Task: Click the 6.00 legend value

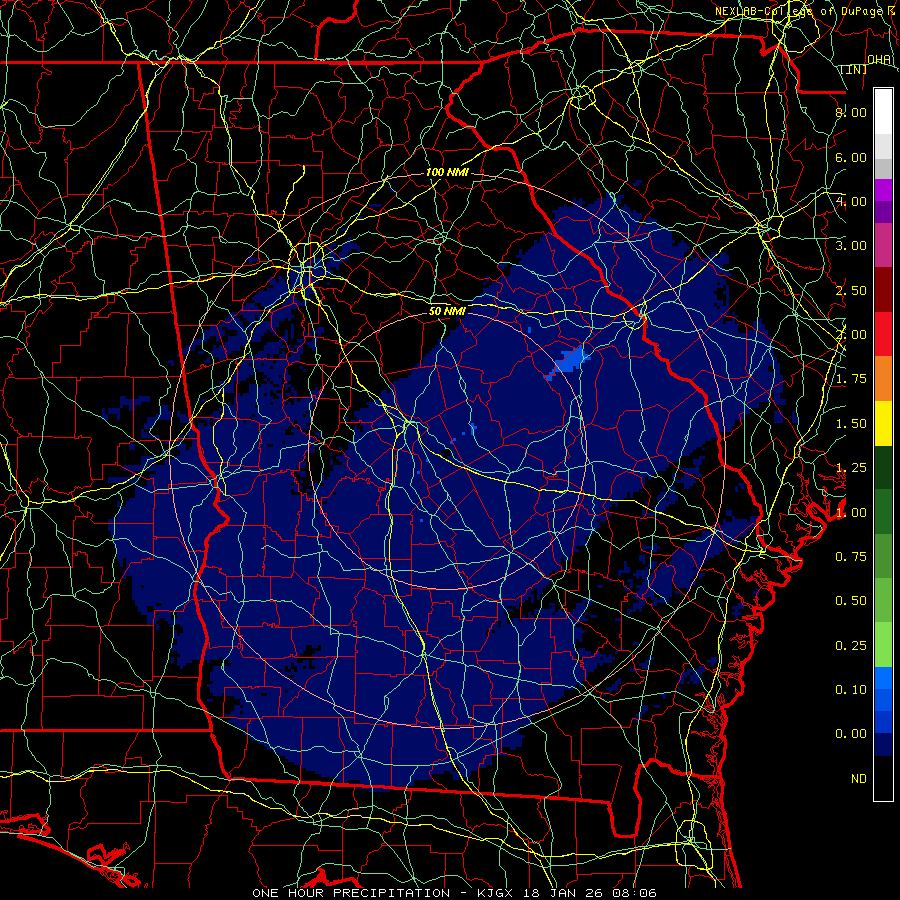Action: click(x=851, y=157)
